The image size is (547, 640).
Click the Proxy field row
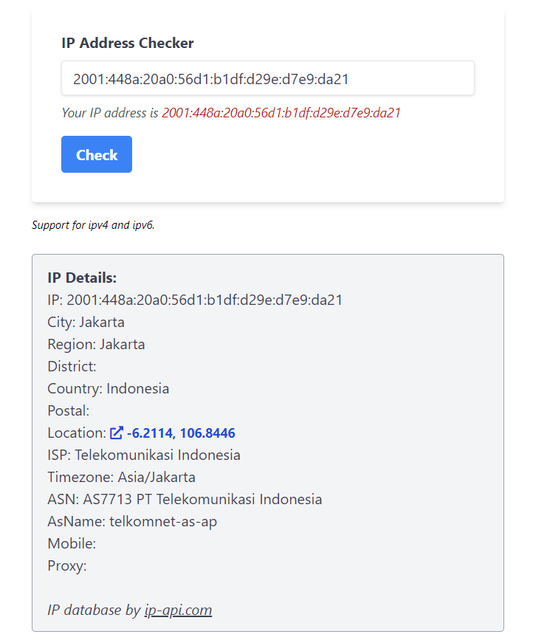(x=67, y=566)
